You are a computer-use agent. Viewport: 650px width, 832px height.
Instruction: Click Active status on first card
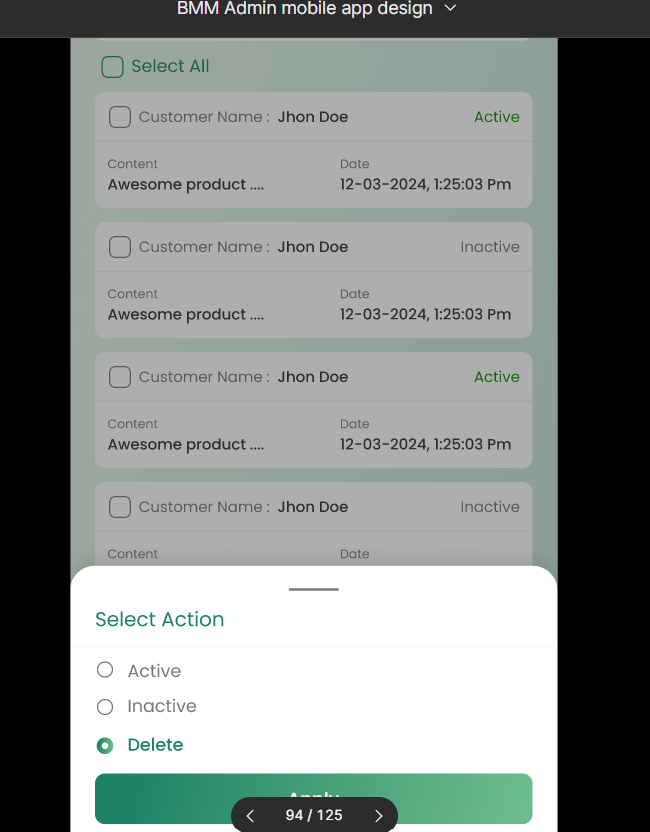pyautogui.click(x=497, y=117)
